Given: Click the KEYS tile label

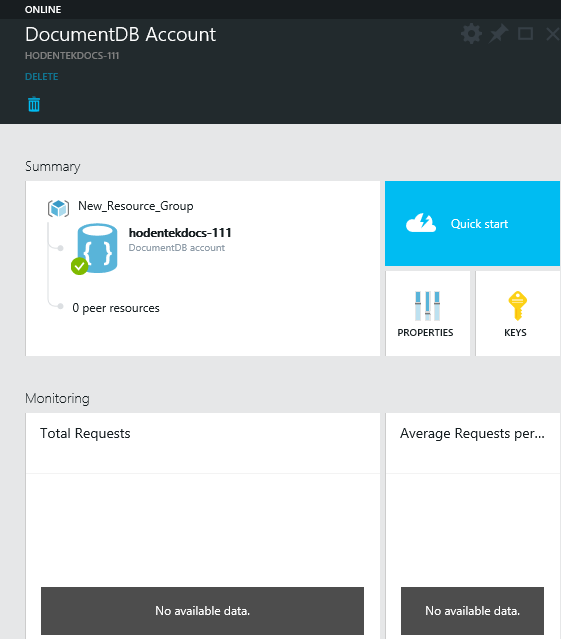Looking at the screenshot, I should point(515,333).
